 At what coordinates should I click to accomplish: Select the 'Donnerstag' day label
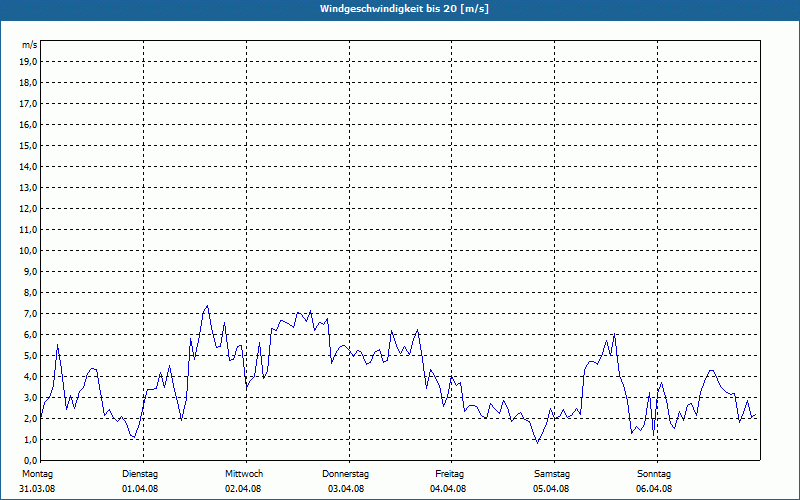click(x=345, y=474)
